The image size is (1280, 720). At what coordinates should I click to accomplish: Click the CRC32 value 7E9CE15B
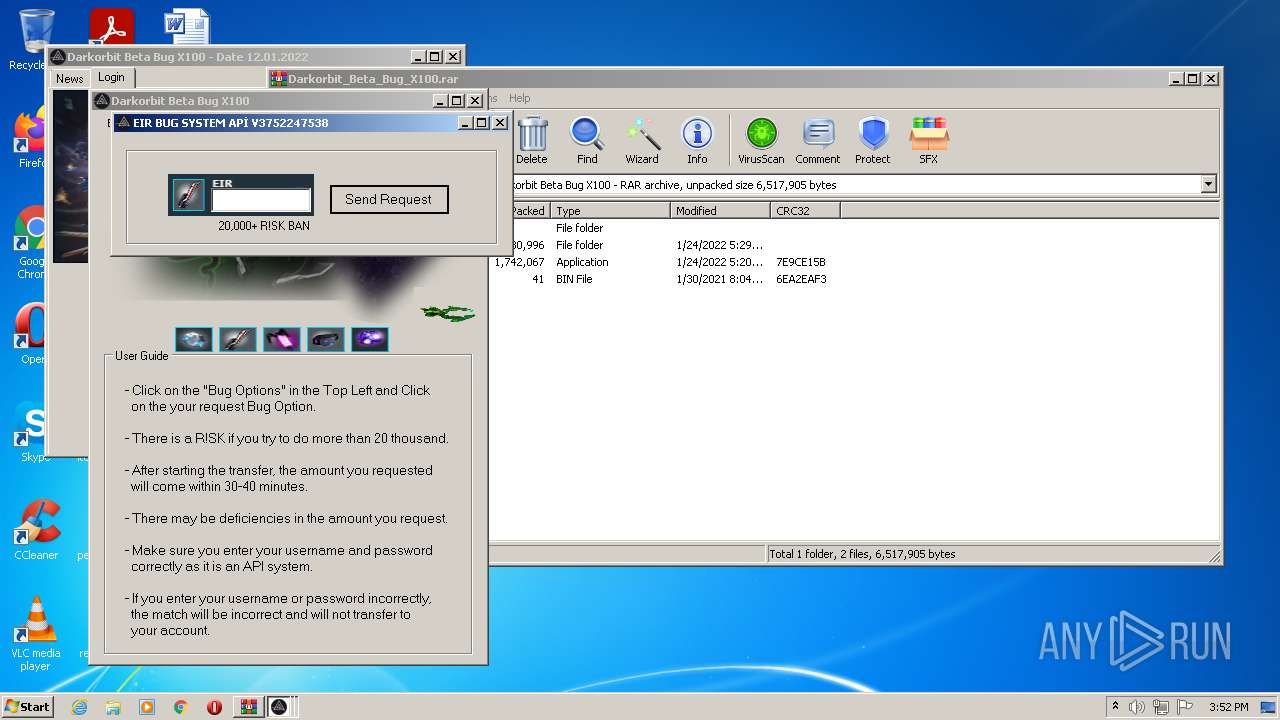[801, 262]
